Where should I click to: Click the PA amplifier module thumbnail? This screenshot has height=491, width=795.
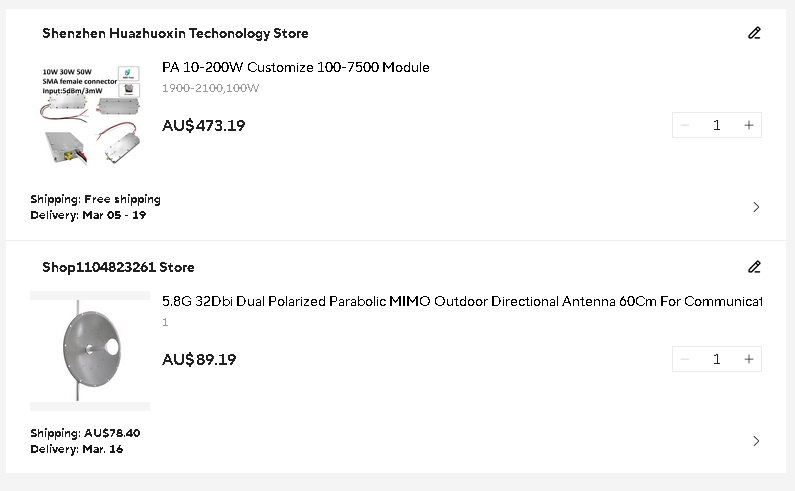coord(90,117)
